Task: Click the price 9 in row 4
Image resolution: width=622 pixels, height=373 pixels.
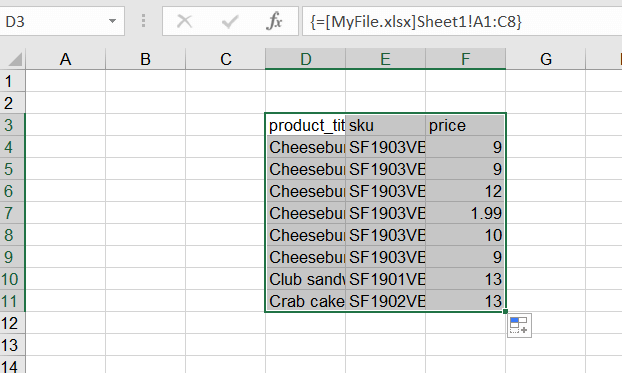Action: 466,147
